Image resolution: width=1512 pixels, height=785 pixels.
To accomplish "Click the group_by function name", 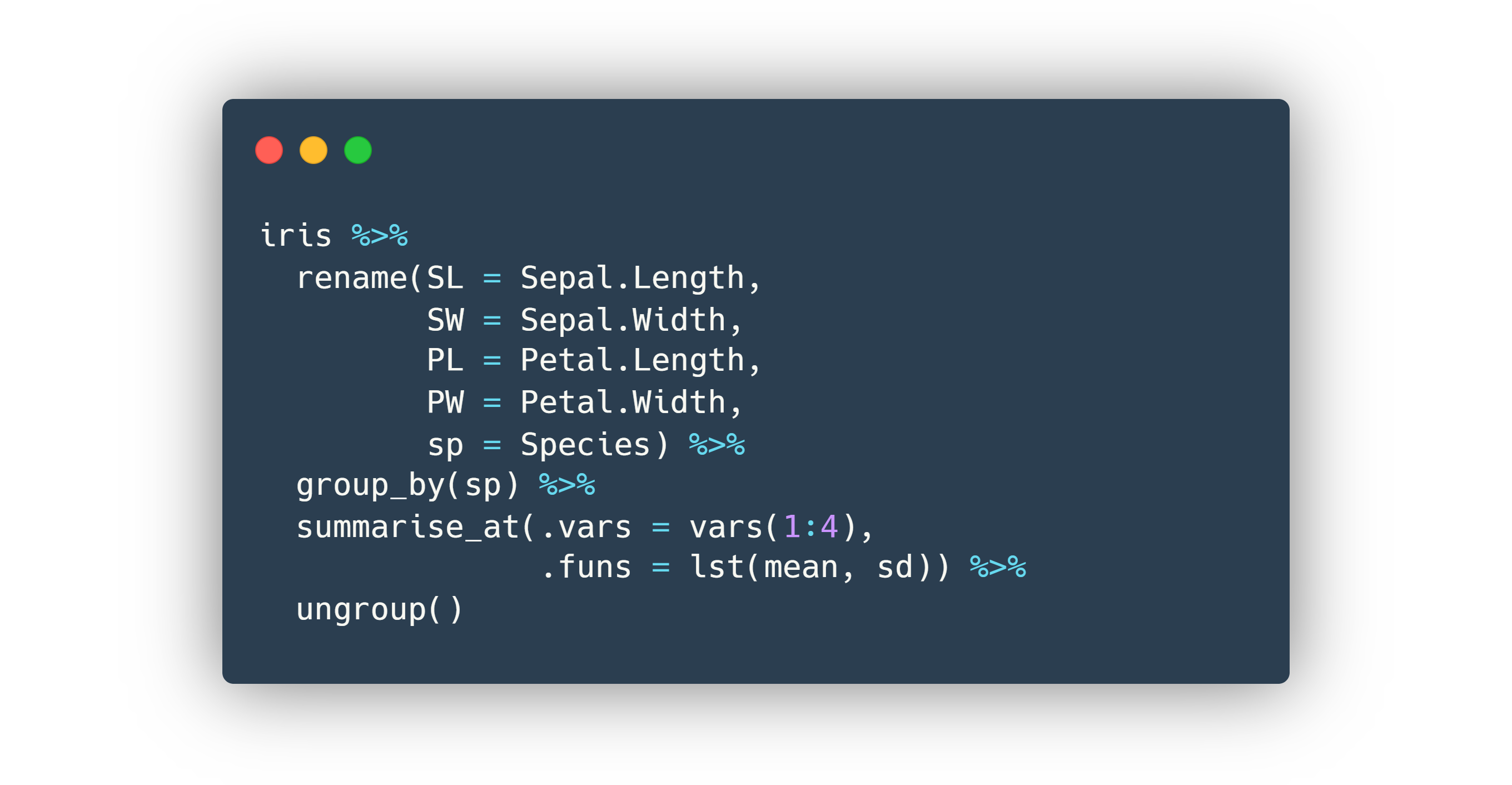I will (x=370, y=485).
